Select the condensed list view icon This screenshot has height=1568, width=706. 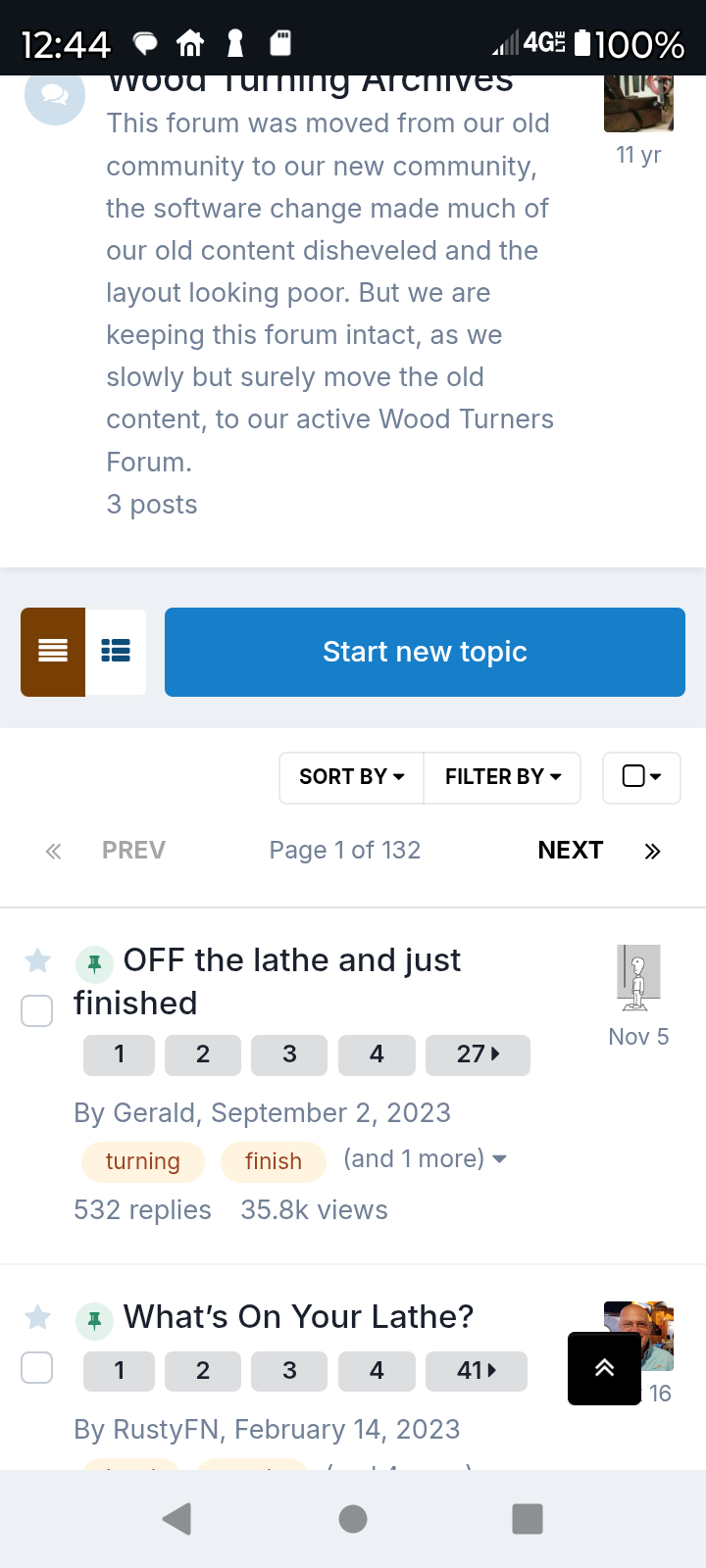tap(53, 652)
